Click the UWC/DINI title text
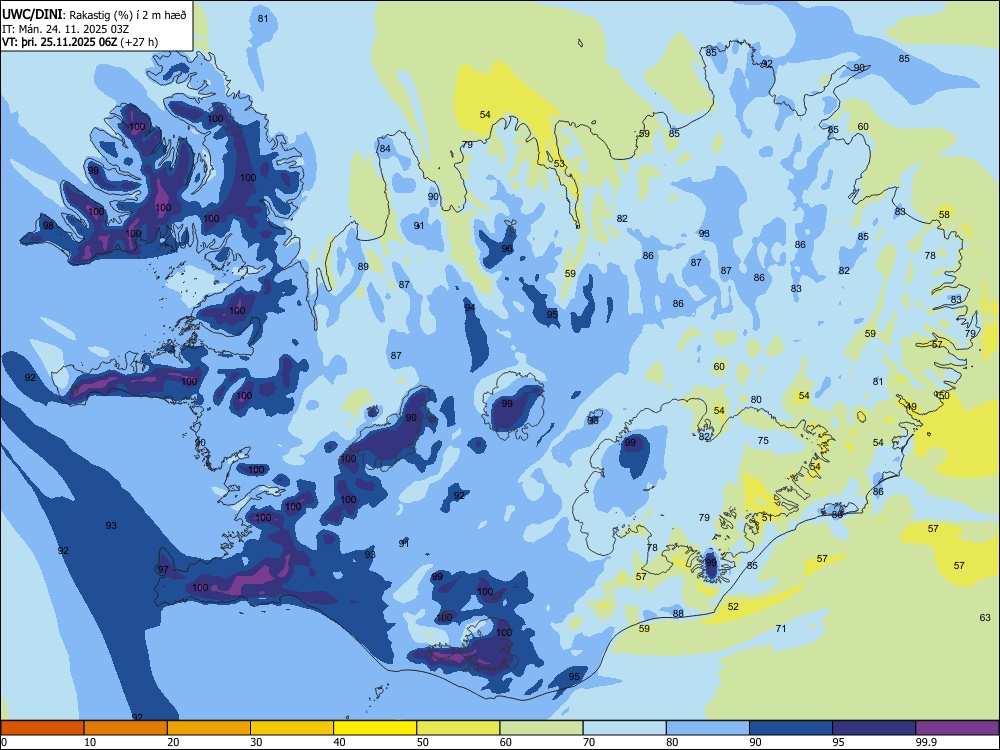The height and width of the screenshot is (750, 1000). [x=32, y=14]
